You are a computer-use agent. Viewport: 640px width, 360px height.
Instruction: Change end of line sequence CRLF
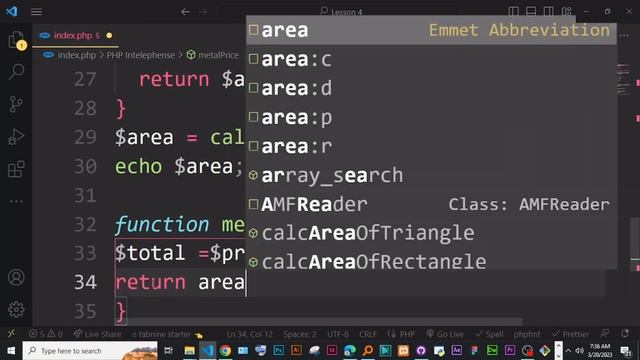pos(368,334)
